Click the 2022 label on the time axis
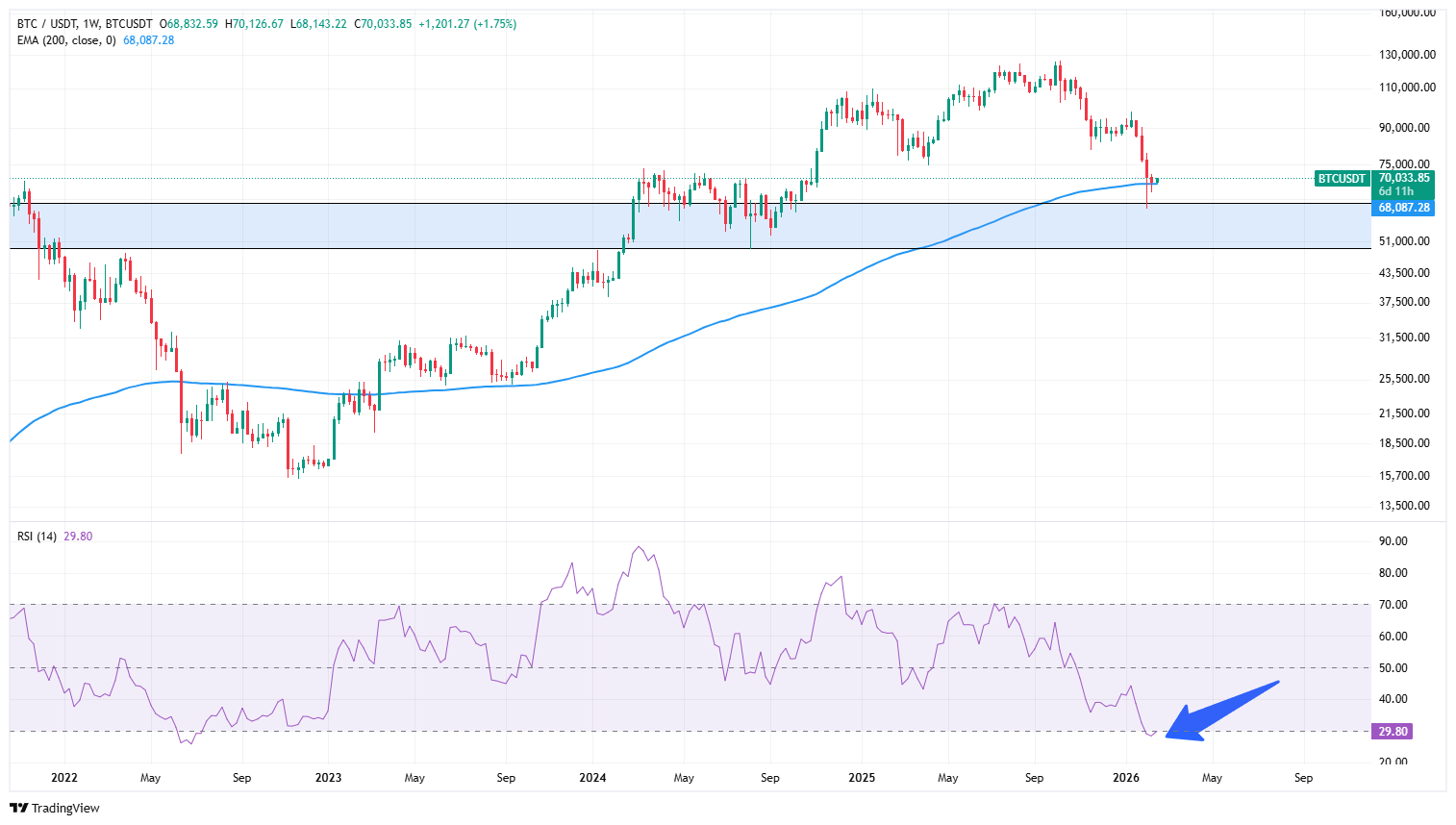The width and height of the screenshot is (1456, 825). 64,778
